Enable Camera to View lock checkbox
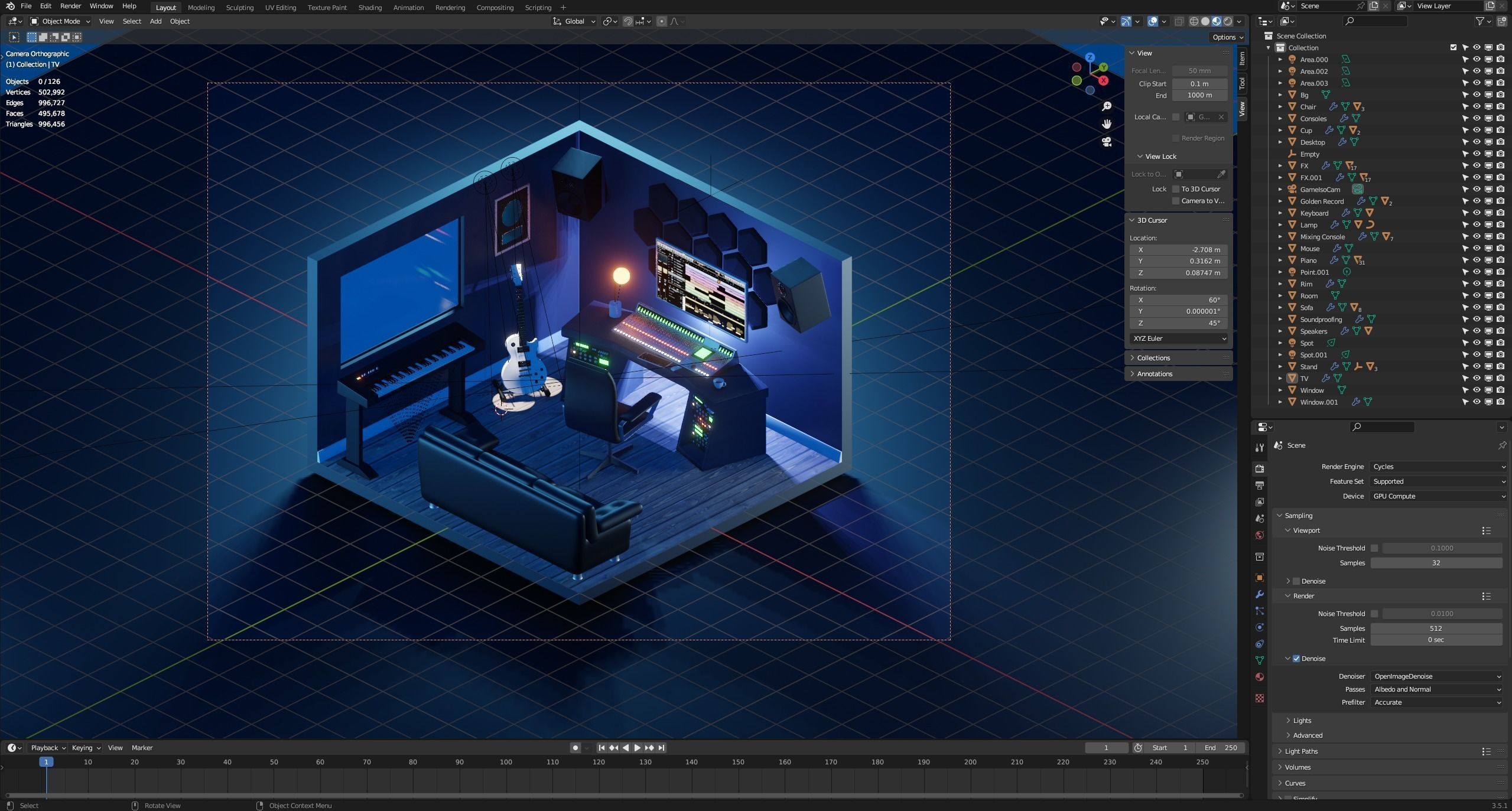The image size is (1512, 811). 1176,201
